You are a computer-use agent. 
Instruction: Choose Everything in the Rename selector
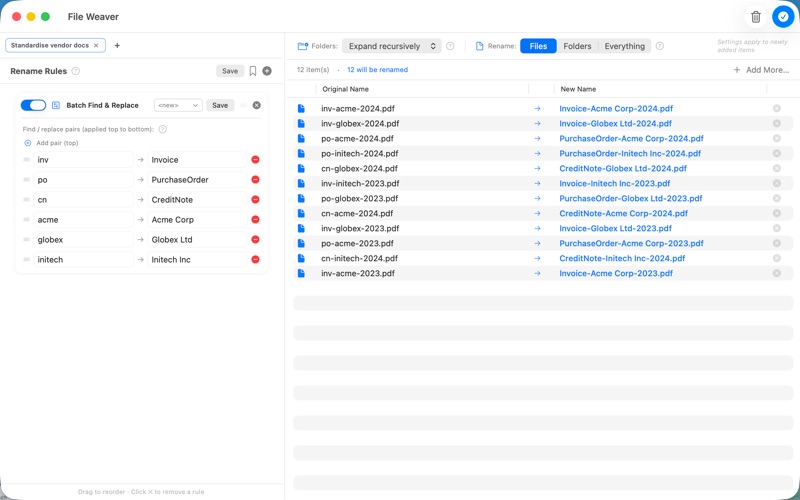tap(624, 46)
